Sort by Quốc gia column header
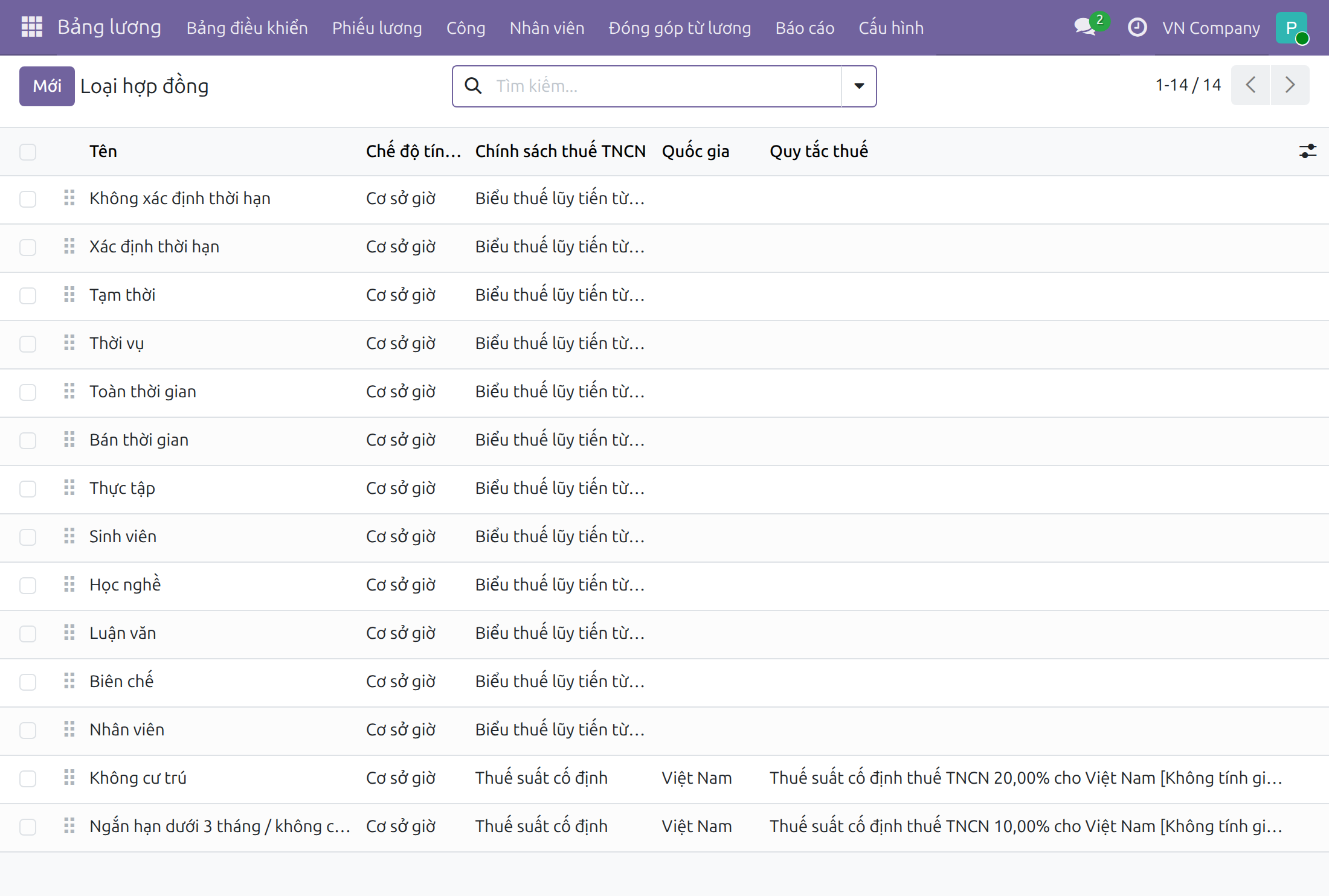This screenshot has height=896, width=1329. click(x=695, y=151)
